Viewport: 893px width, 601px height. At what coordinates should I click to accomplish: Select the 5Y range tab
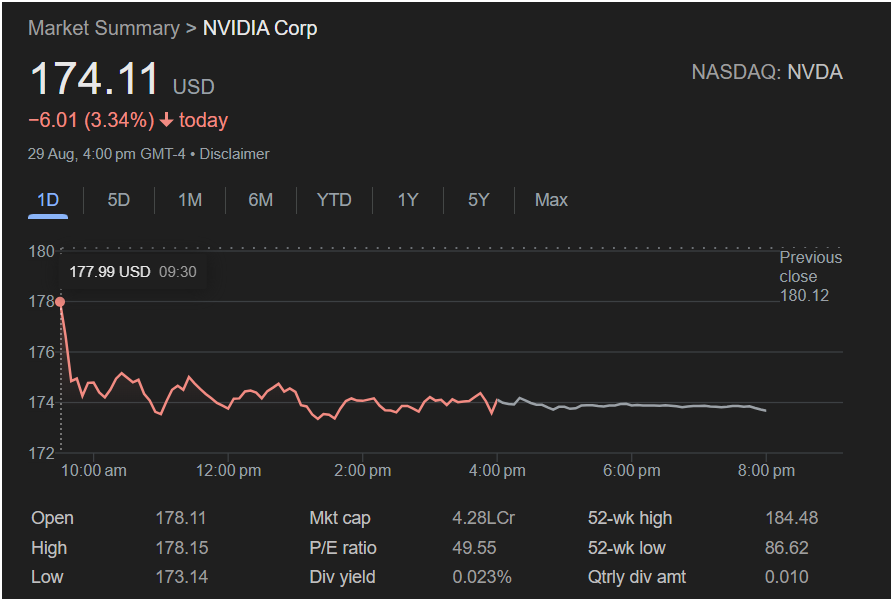coord(478,200)
